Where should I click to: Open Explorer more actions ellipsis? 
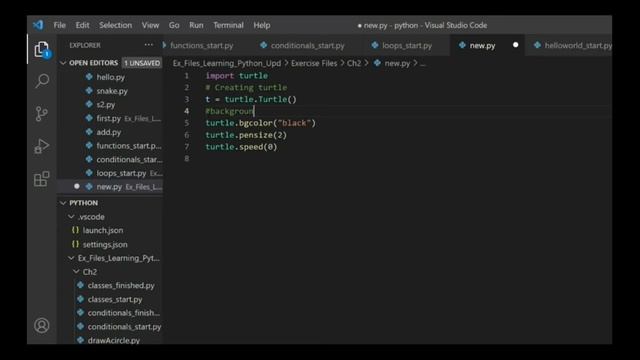click(x=149, y=45)
